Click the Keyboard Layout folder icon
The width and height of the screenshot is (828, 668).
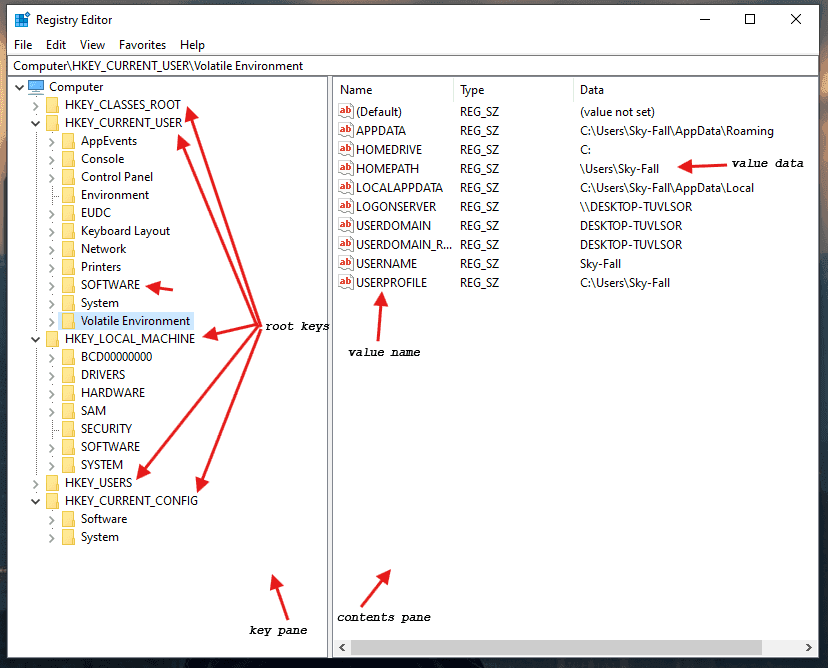68,231
